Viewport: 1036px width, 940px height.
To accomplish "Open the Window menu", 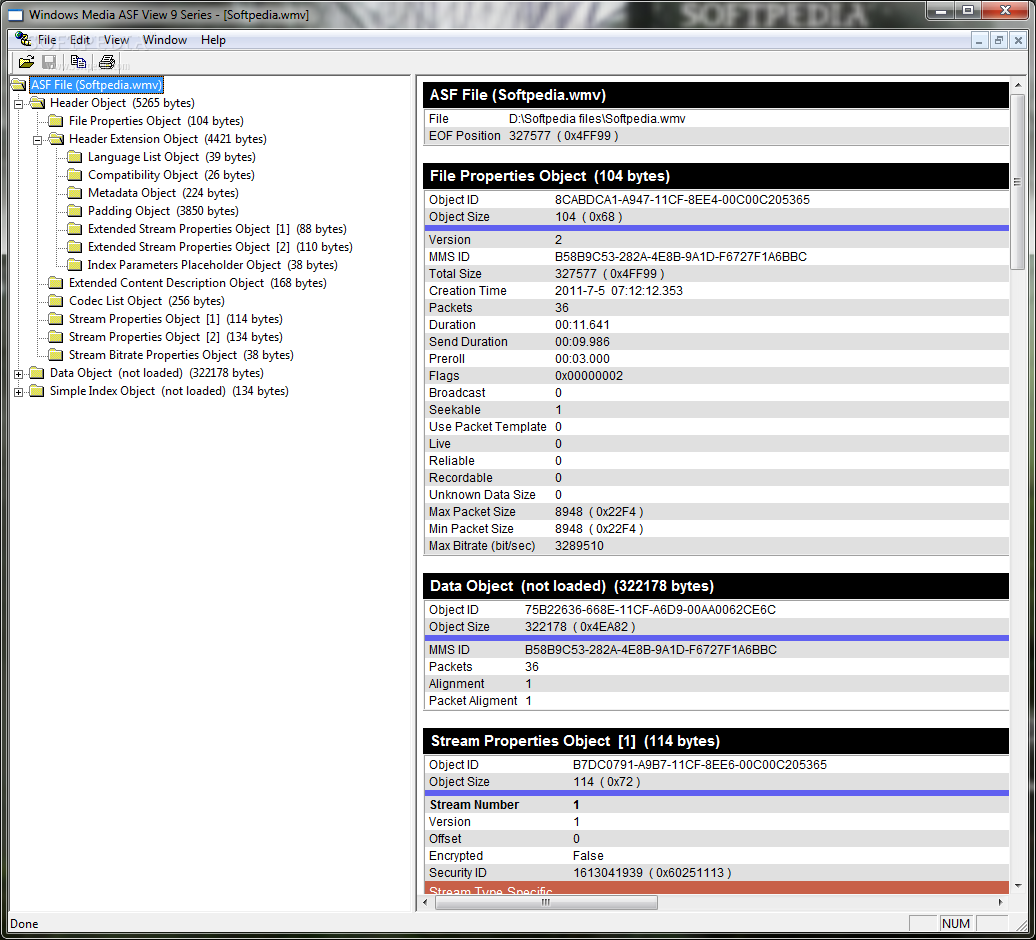I will [165, 40].
